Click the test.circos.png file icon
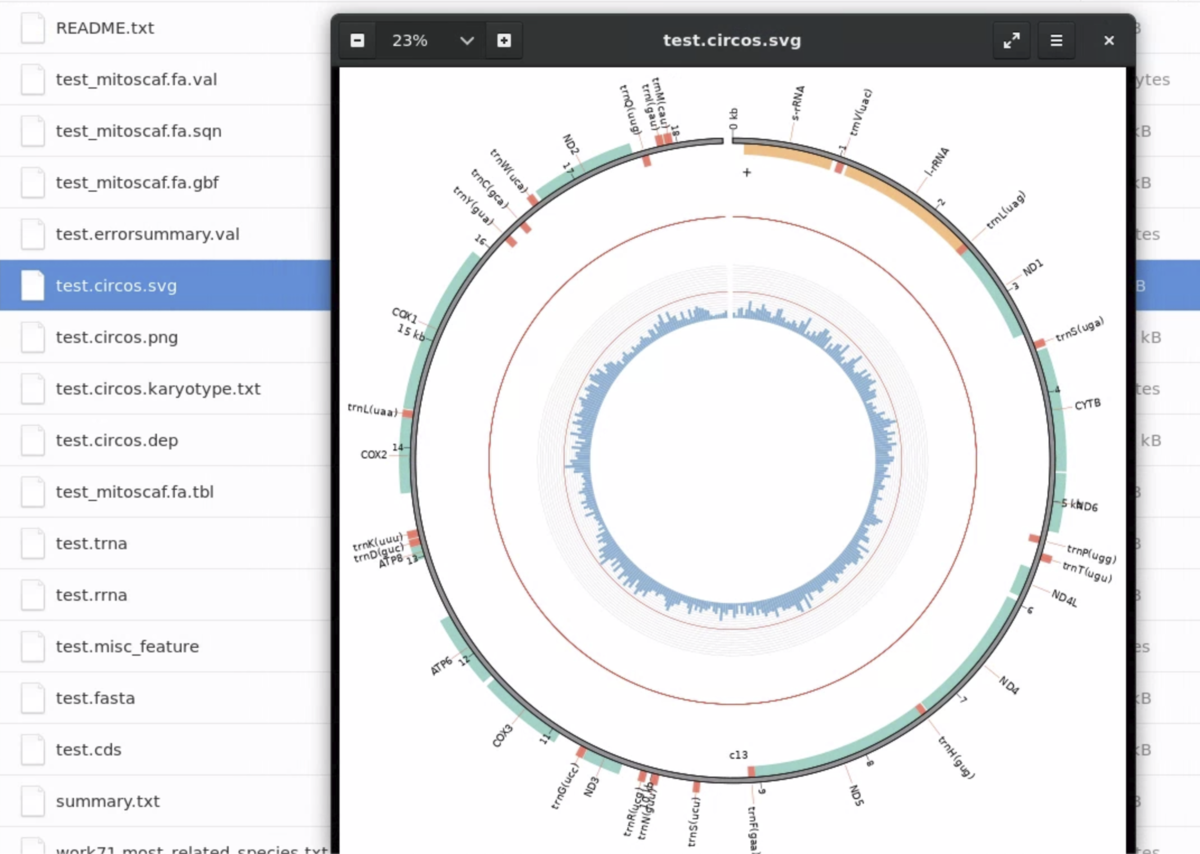This screenshot has height=854, width=1200. click(x=33, y=337)
